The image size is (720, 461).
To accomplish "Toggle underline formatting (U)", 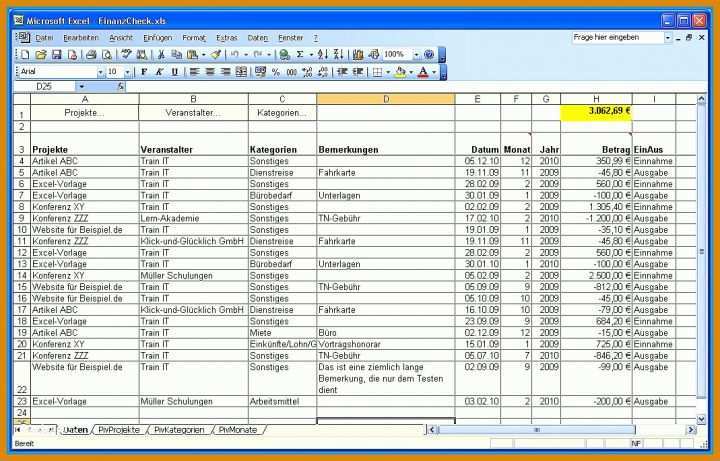I will [174, 72].
